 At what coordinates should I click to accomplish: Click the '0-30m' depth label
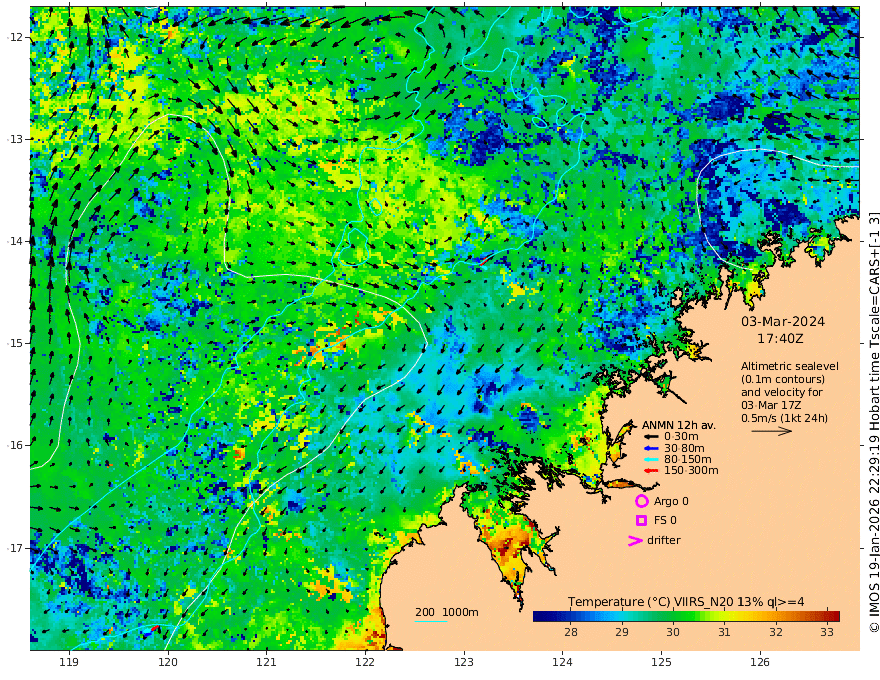point(681,437)
